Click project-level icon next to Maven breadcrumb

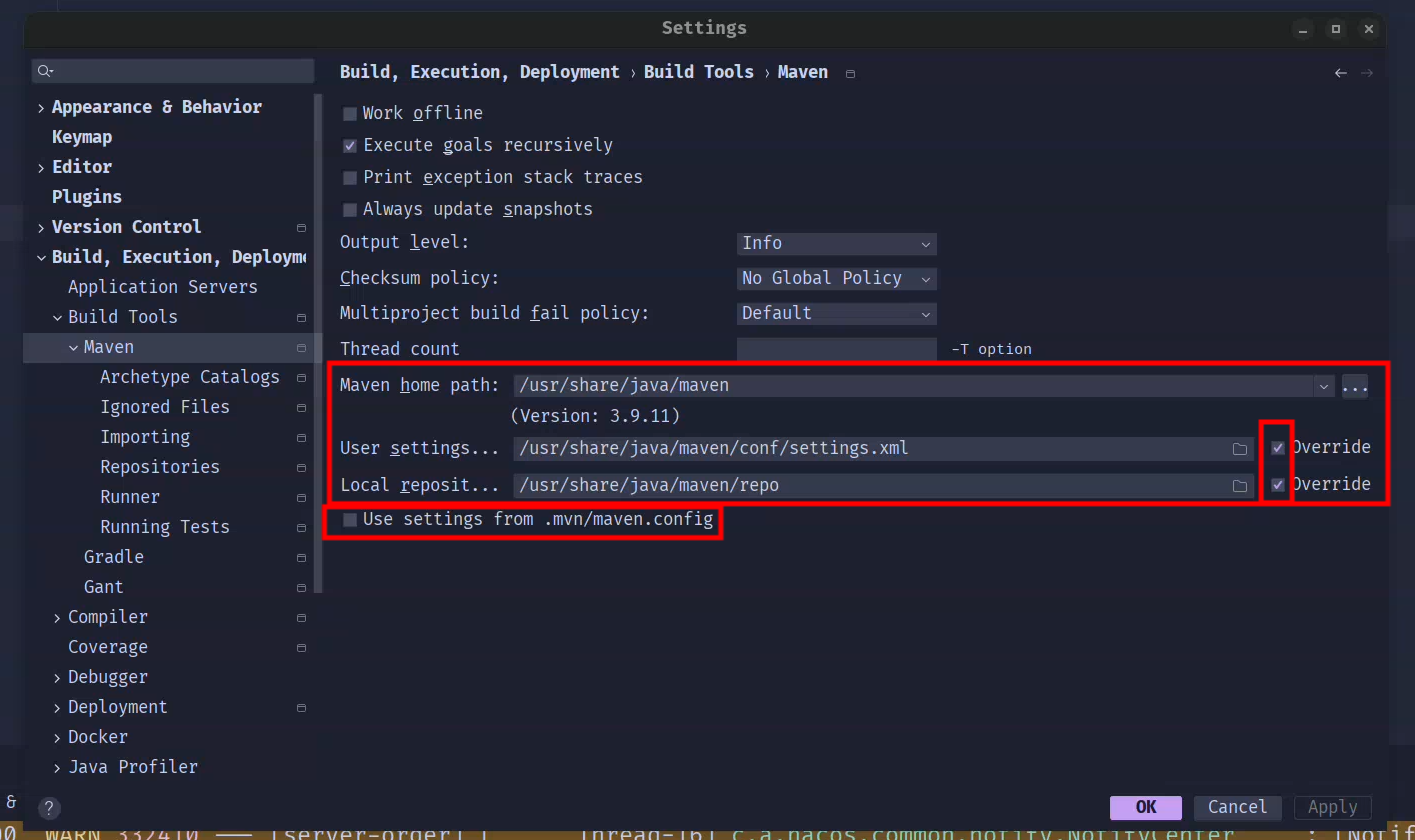[x=850, y=74]
